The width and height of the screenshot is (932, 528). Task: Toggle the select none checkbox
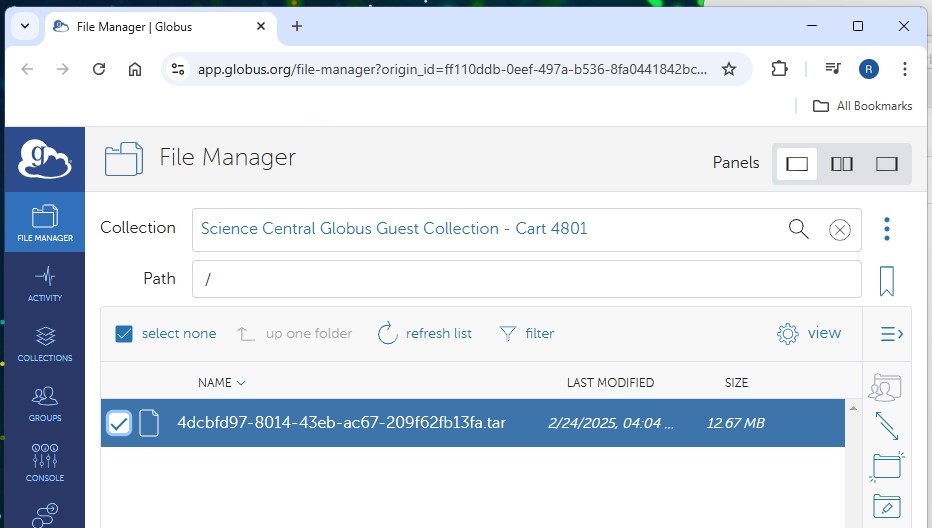click(124, 334)
